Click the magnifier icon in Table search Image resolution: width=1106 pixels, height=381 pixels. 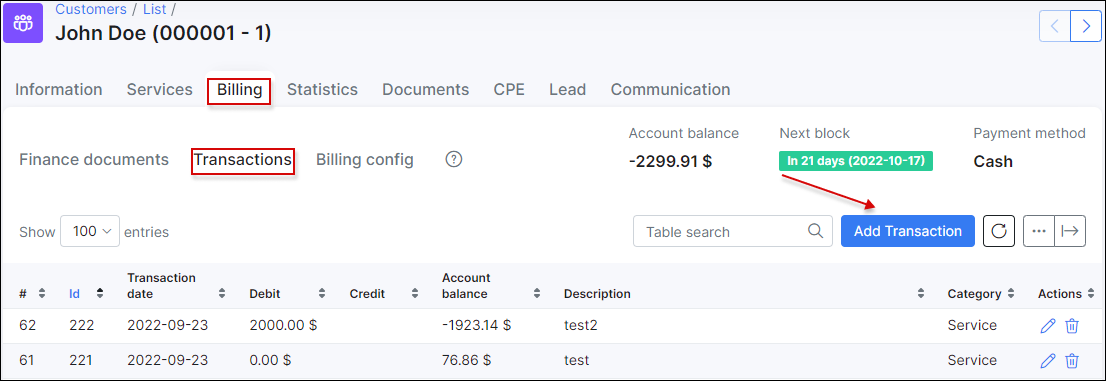pyautogui.click(x=815, y=231)
